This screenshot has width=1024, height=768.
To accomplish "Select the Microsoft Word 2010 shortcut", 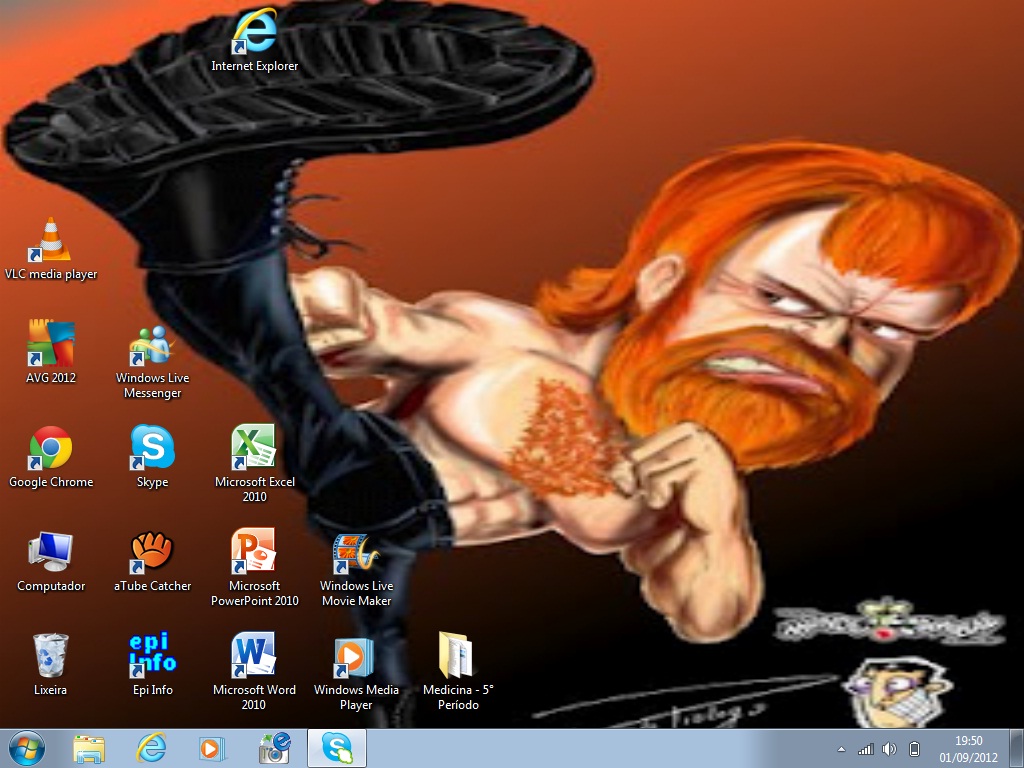I will click(255, 671).
